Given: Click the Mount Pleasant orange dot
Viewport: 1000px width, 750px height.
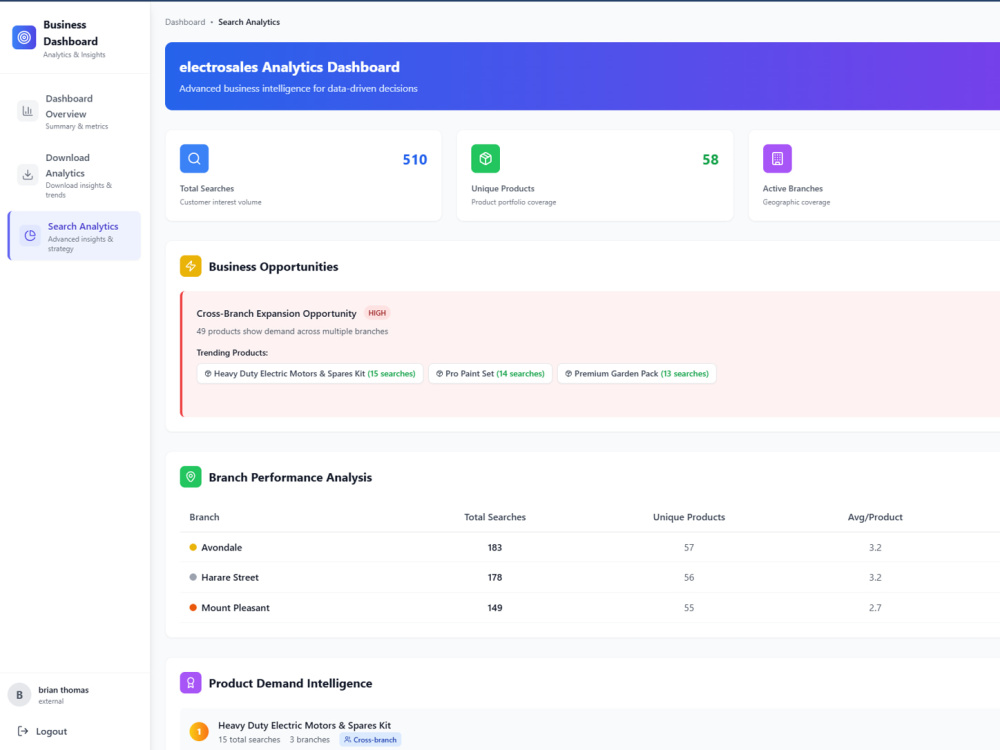Looking at the screenshot, I should (193, 608).
